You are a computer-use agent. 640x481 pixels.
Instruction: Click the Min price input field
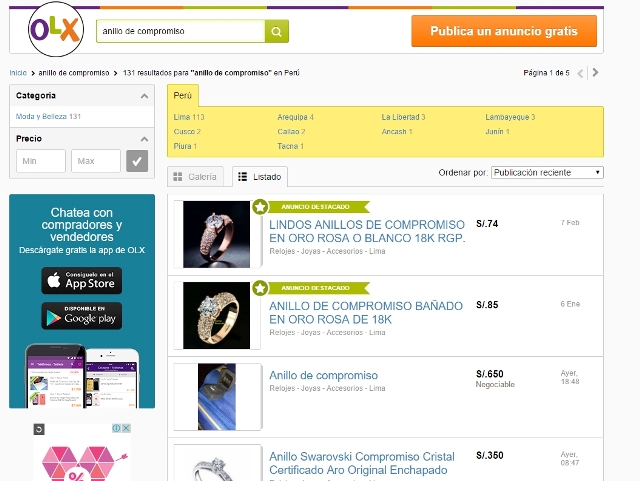tap(41, 161)
